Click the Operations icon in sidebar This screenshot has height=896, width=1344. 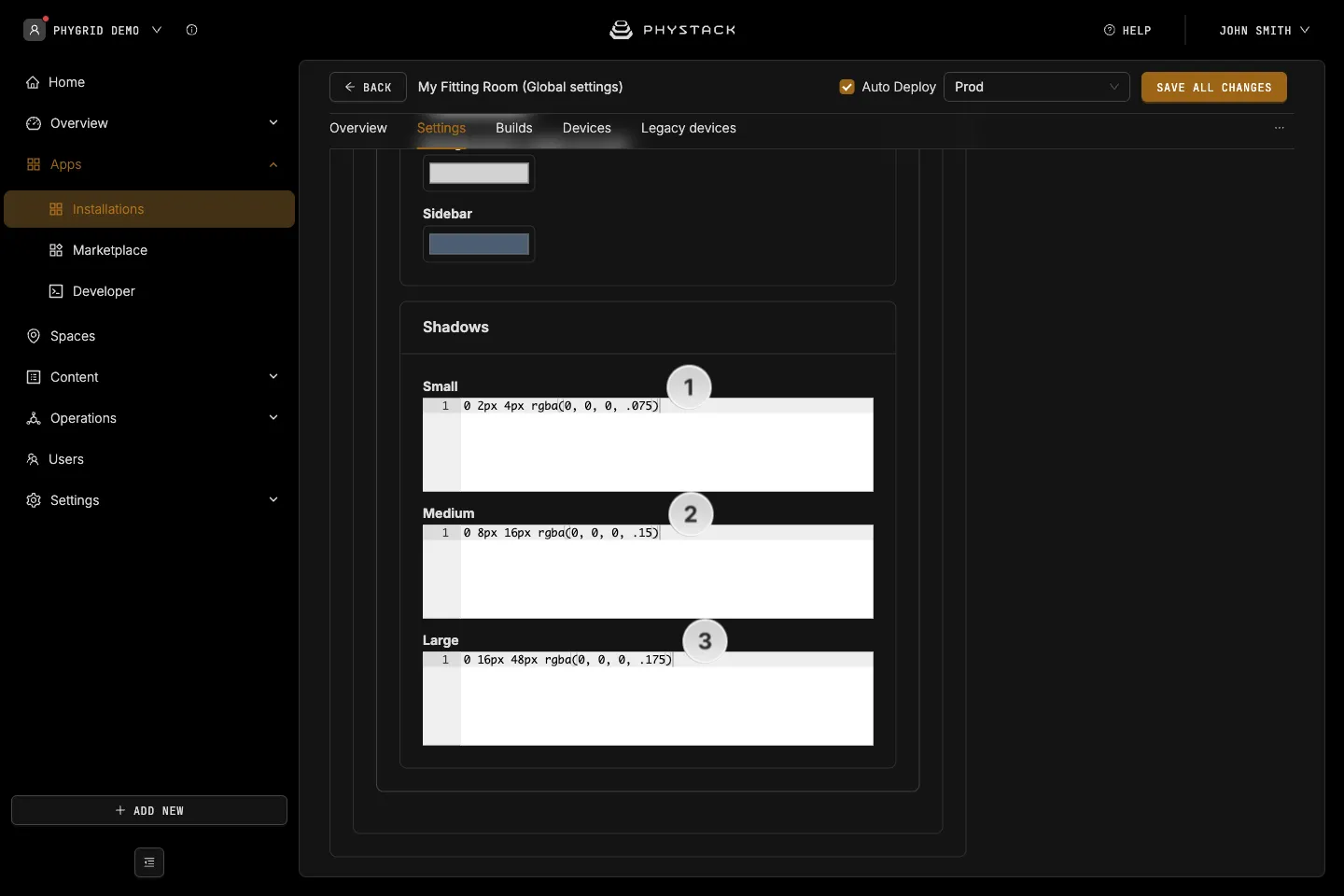pos(34,418)
